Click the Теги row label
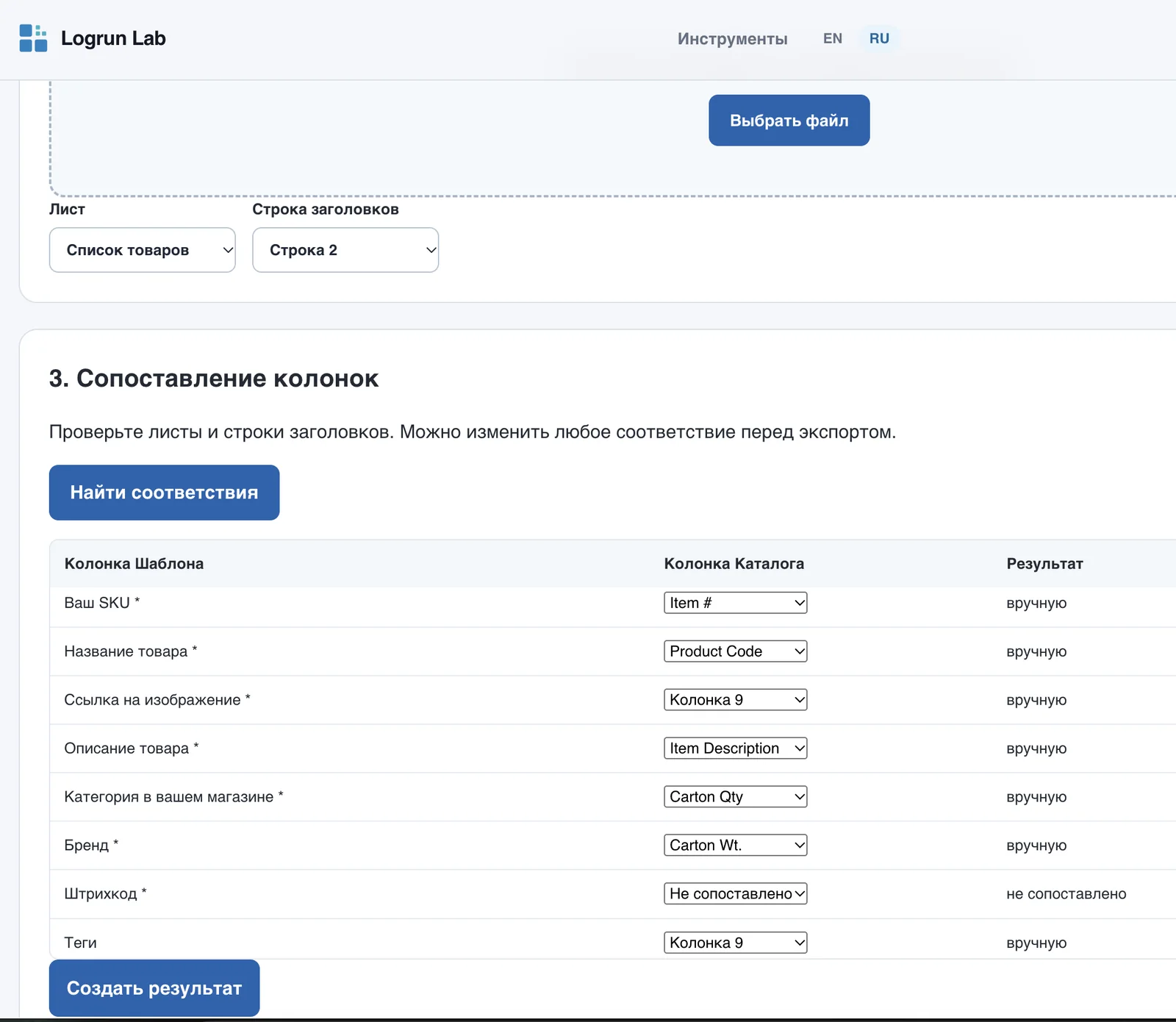The image size is (1176, 1022). click(x=80, y=943)
